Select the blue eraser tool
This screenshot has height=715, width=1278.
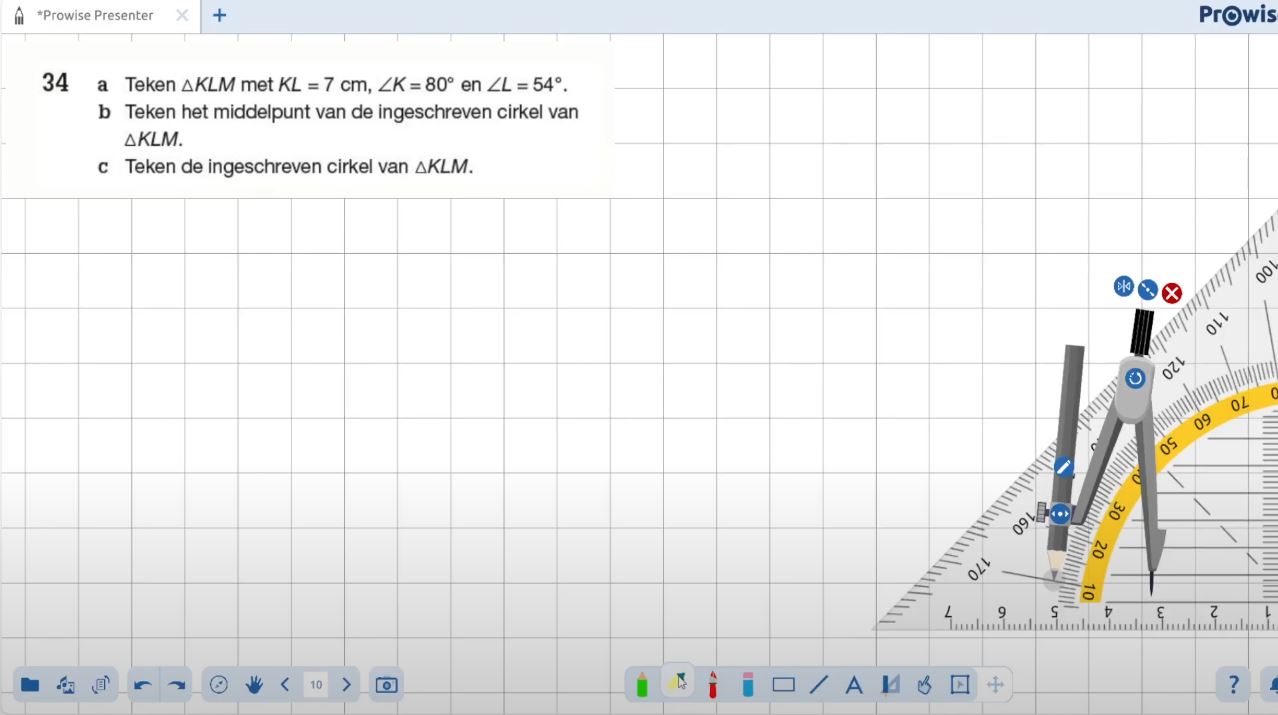point(747,685)
